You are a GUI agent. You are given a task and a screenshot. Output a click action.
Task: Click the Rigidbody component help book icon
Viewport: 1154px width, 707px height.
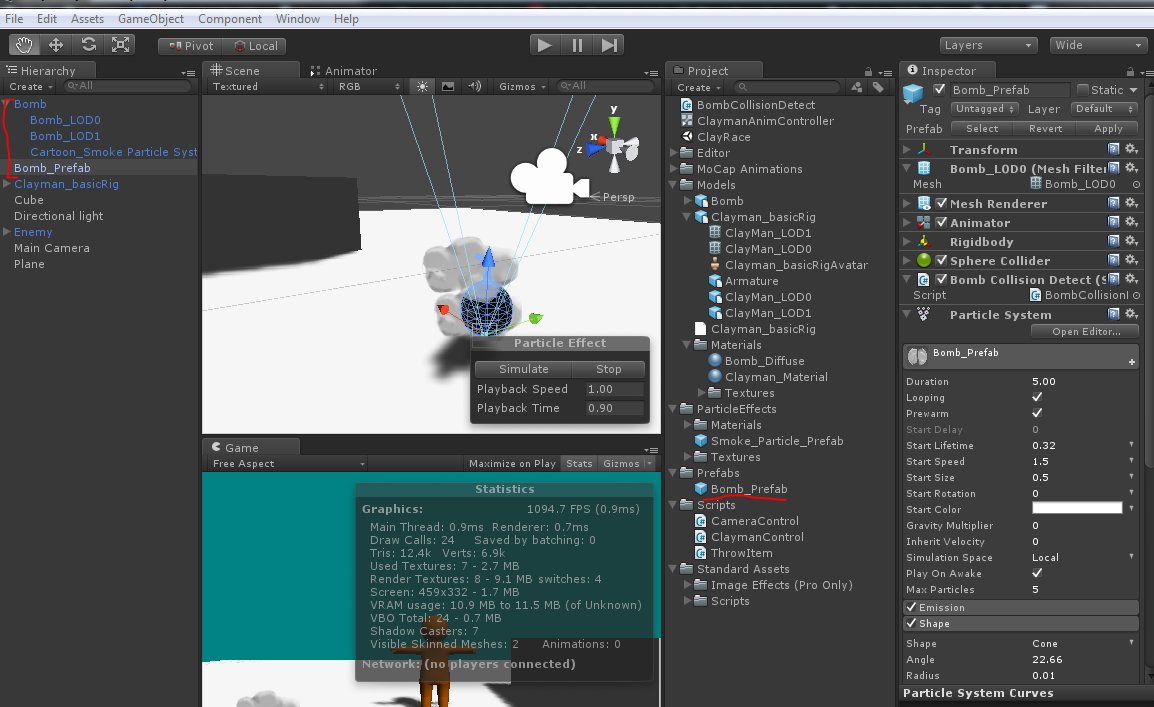click(x=1114, y=241)
